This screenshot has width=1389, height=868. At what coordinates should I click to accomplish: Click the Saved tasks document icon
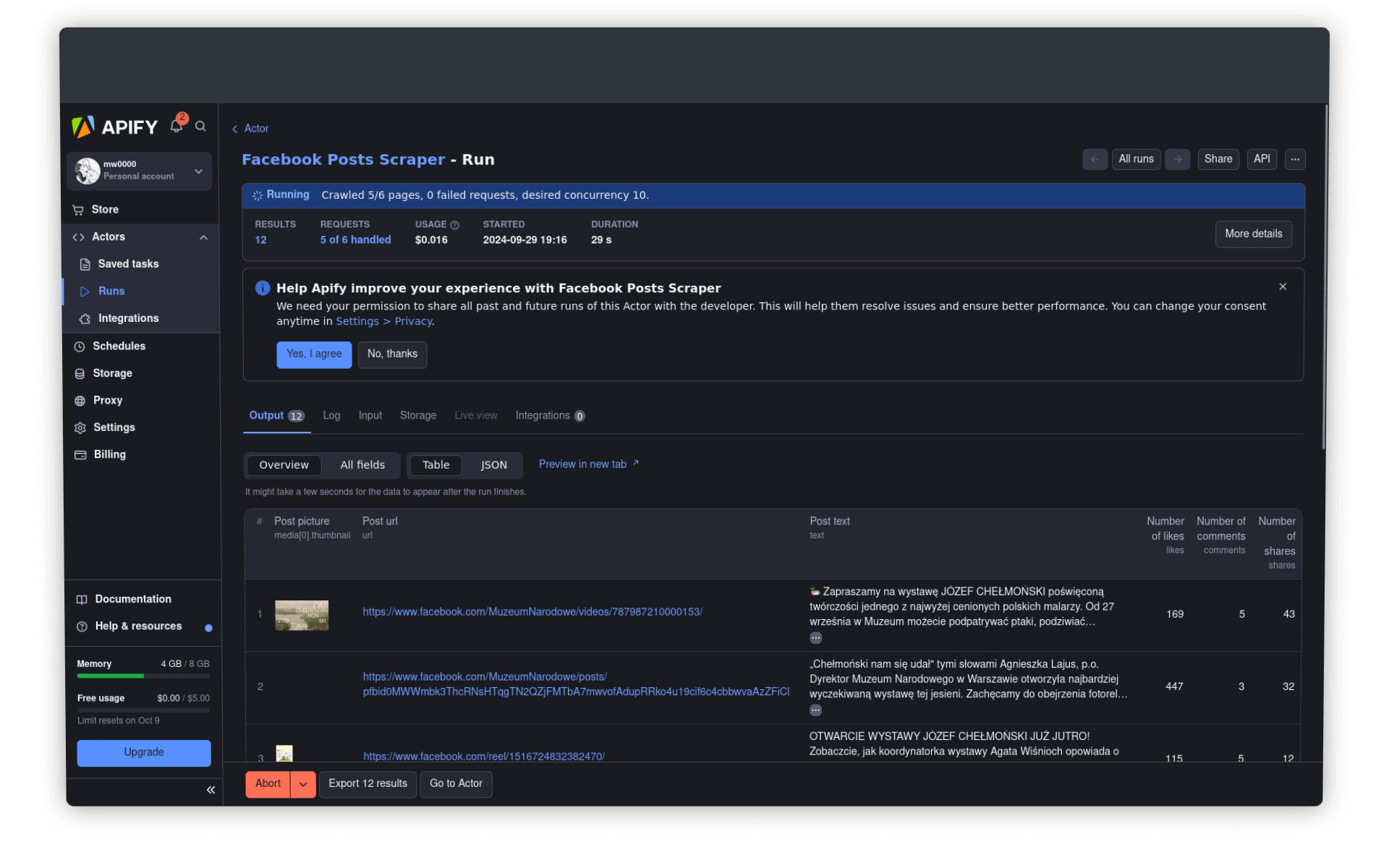coord(85,264)
